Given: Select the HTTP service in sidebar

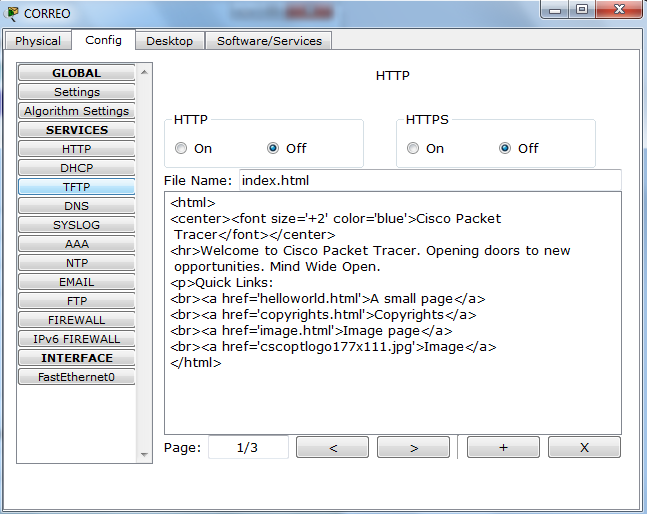Looking at the screenshot, I should click(x=77, y=149).
